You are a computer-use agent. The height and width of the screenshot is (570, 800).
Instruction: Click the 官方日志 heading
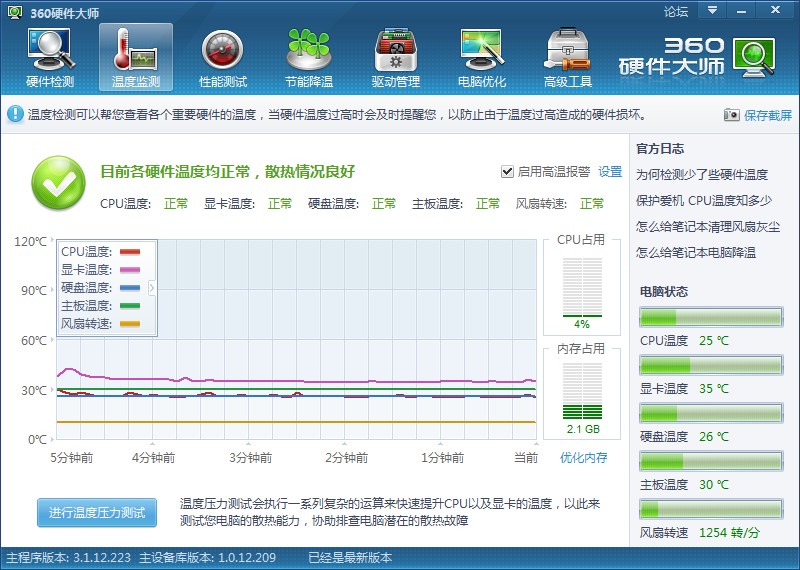(660, 148)
